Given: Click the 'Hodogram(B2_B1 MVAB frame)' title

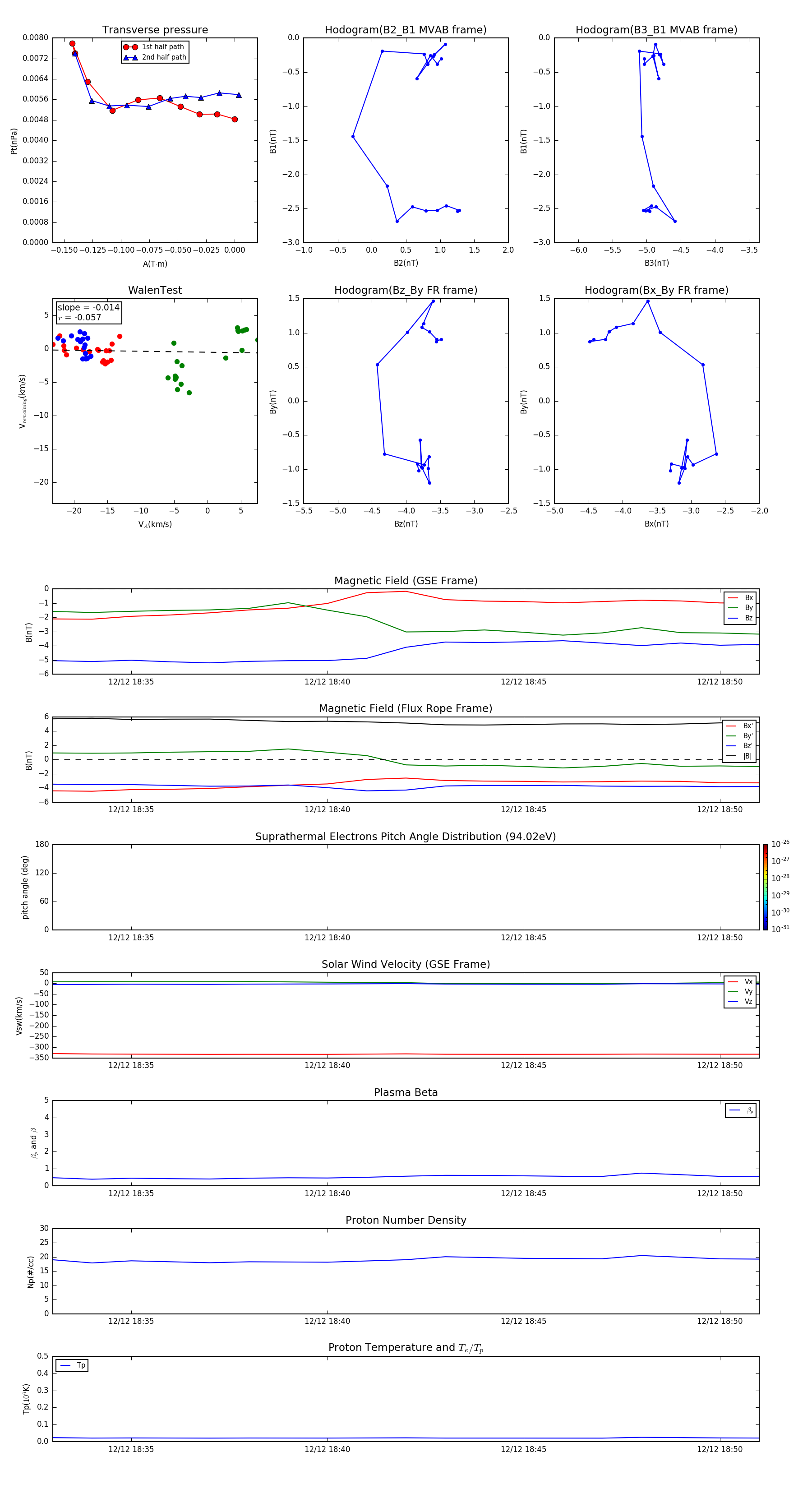Looking at the screenshot, I should tap(405, 30).
